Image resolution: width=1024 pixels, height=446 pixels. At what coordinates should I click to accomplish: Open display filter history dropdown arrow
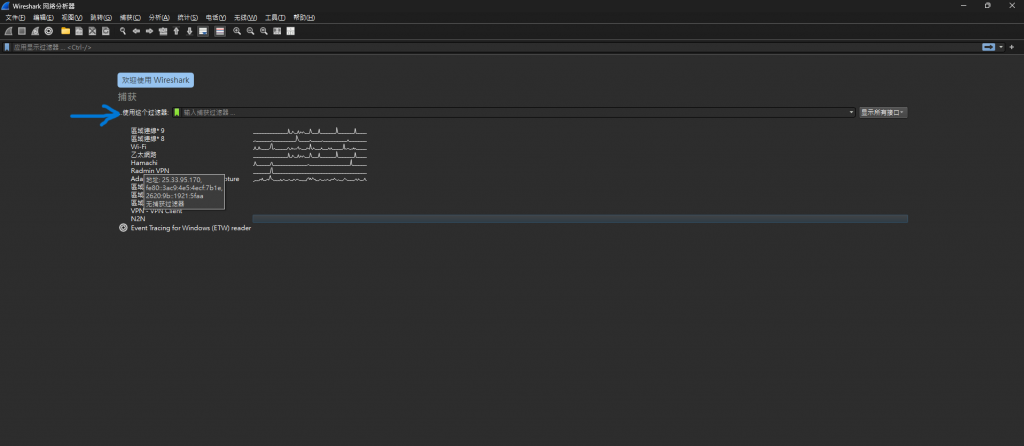[x=1001, y=47]
